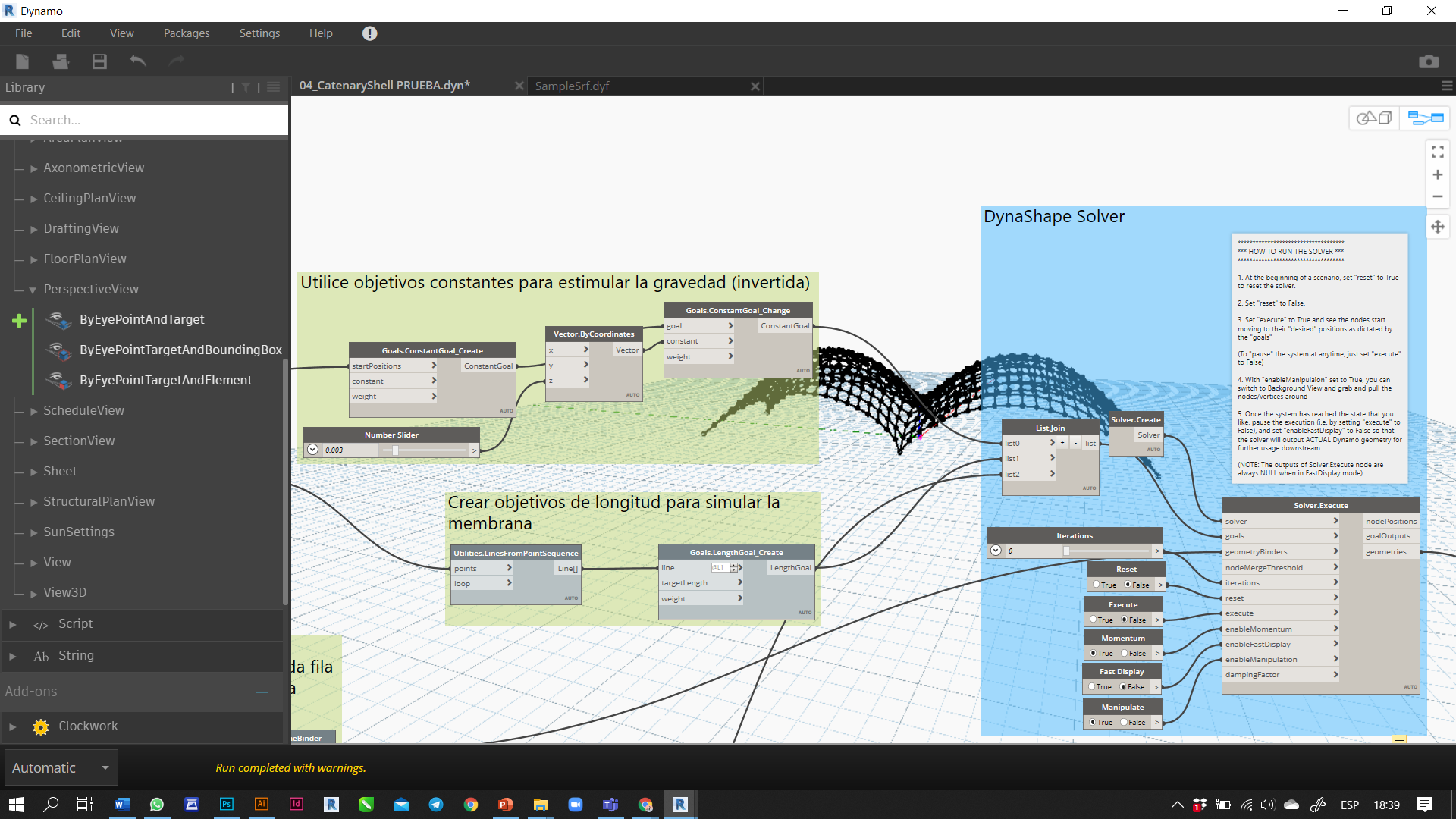Undo the last action with the undo arrow
Screen dimensions: 1456x819
[x=137, y=61]
